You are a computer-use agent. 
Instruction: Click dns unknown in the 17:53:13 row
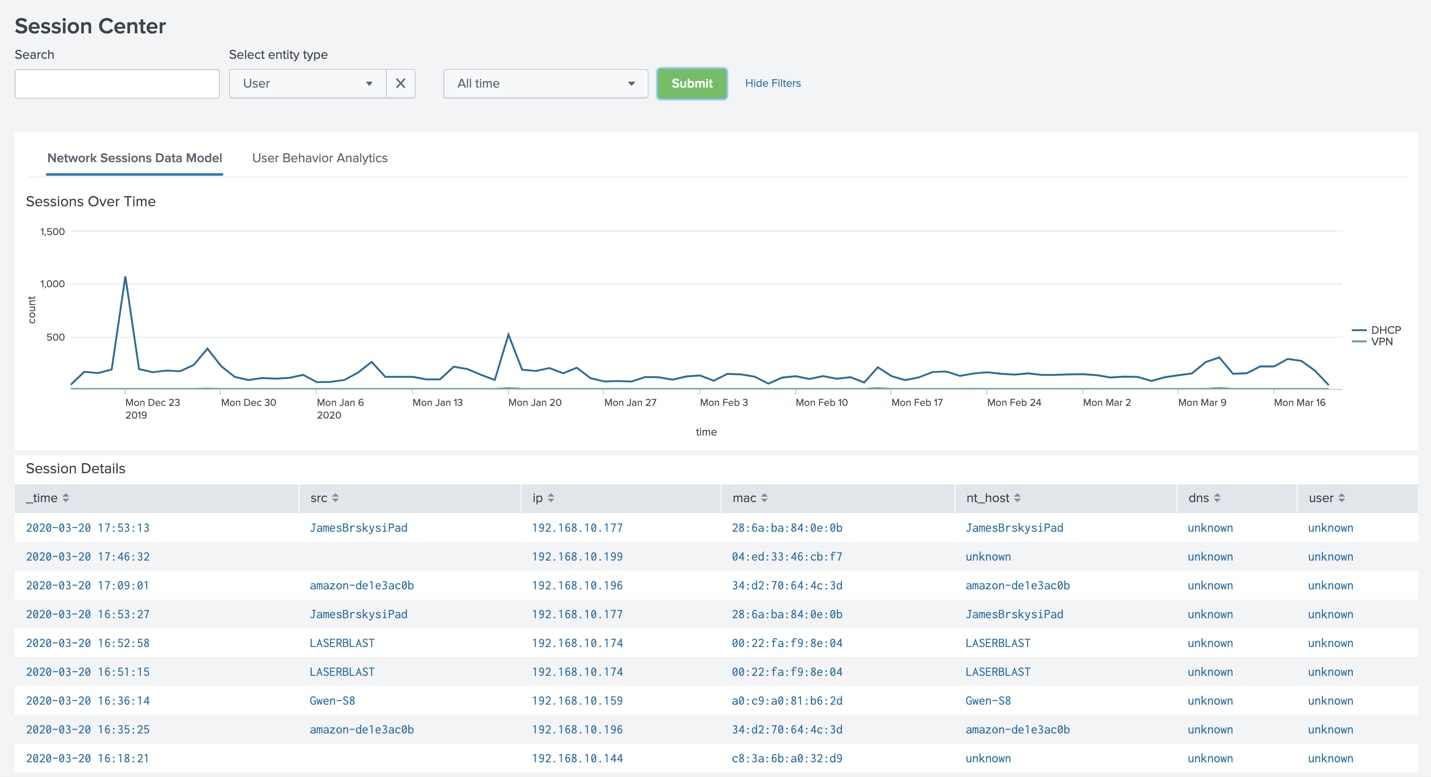pos(1210,528)
